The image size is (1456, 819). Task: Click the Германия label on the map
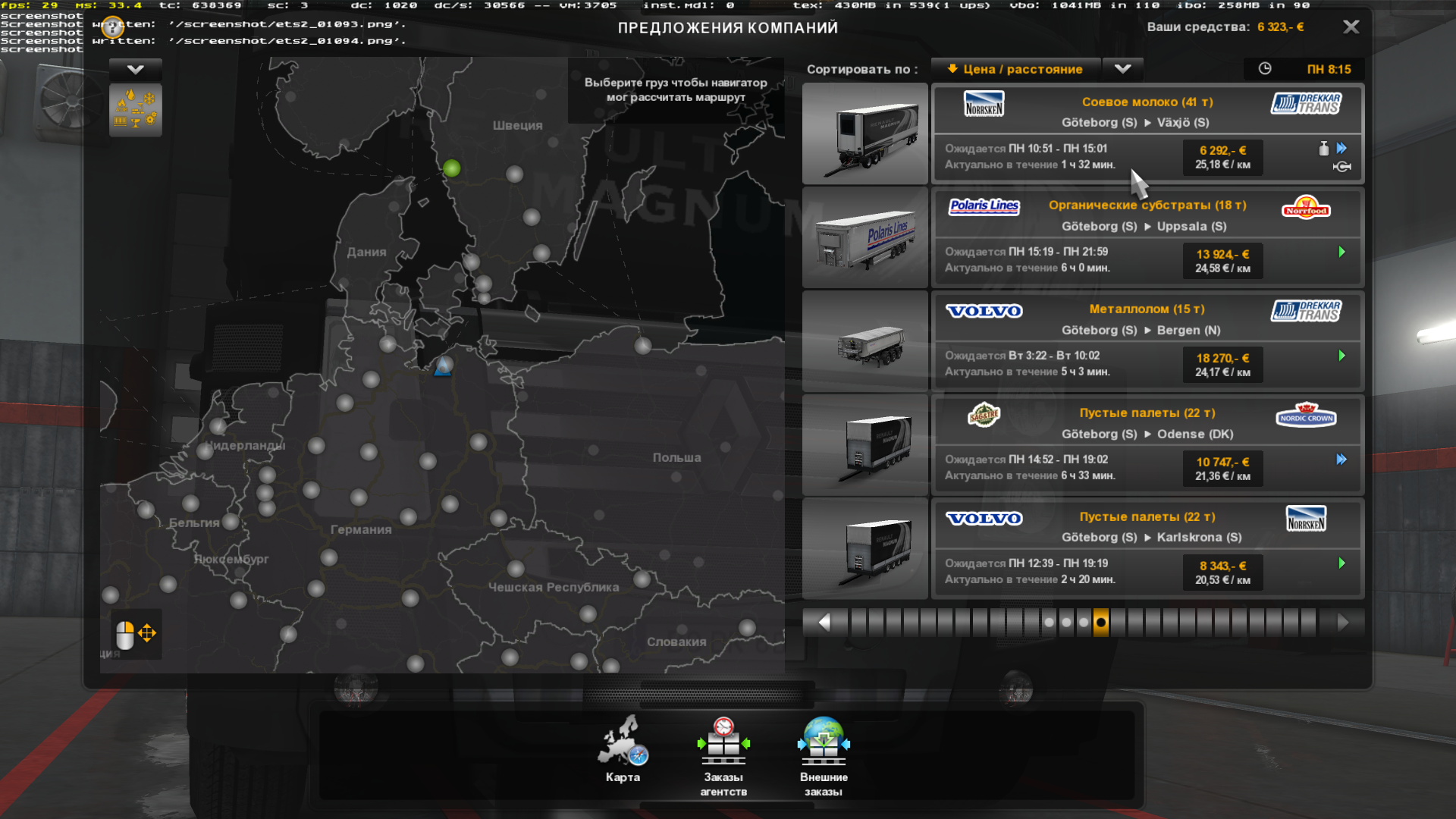pos(361,529)
